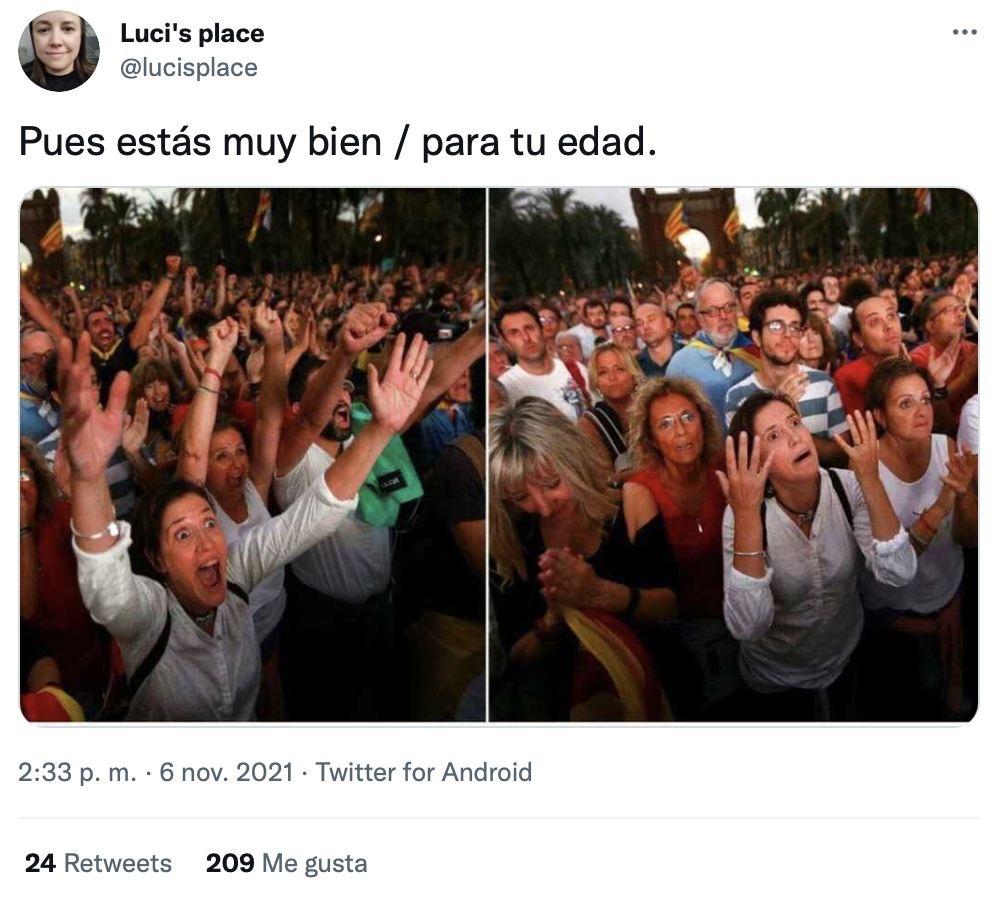Screen dimensions: 996x900
Task: Click the words para tu edad
Action: [539, 142]
